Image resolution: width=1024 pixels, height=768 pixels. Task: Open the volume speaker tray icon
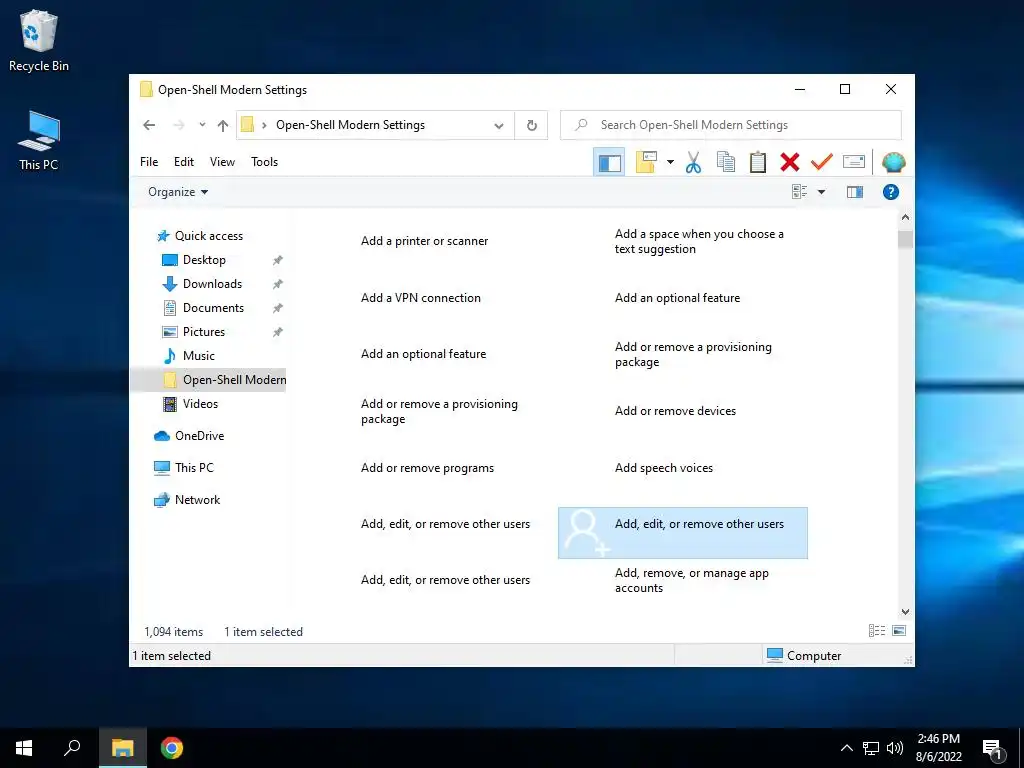click(x=895, y=748)
